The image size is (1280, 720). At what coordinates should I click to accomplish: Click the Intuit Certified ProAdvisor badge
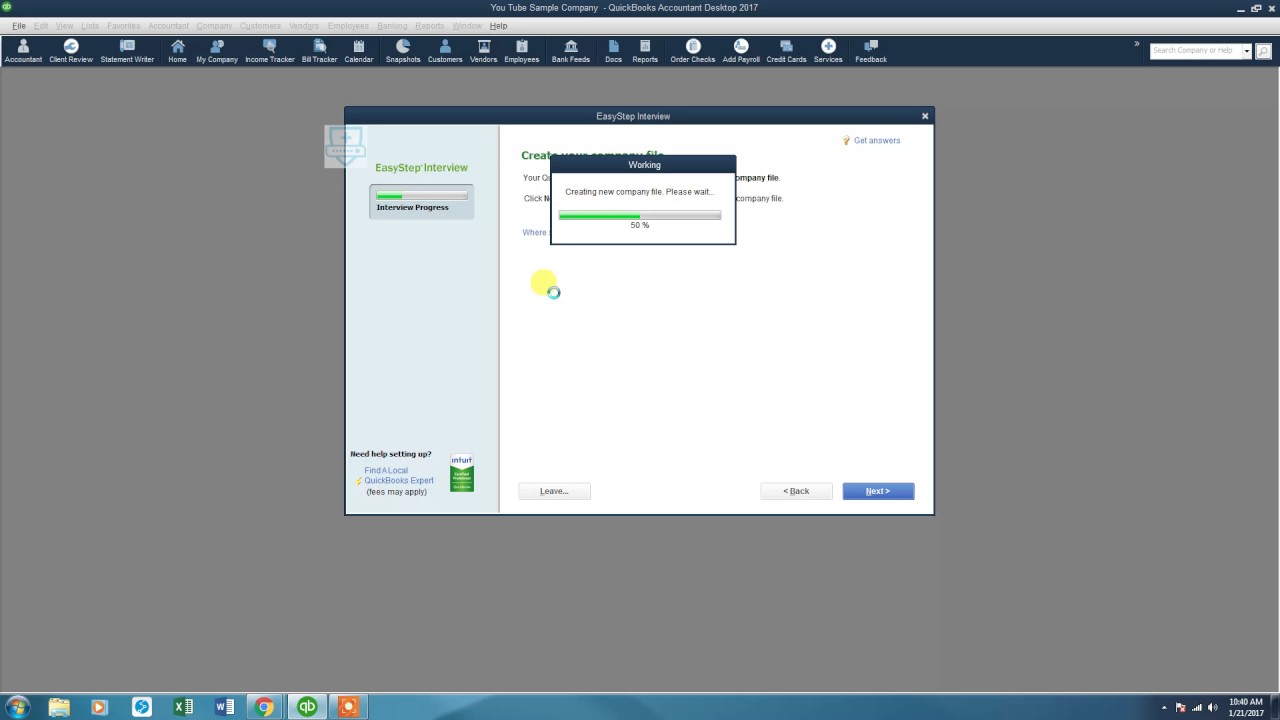point(462,473)
